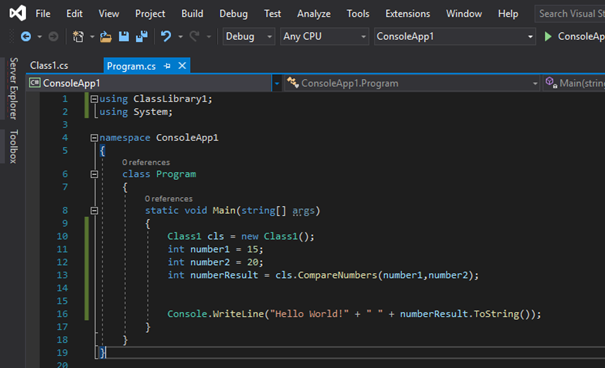Open the Build menu
The height and width of the screenshot is (368, 605).
pyautogui.click(x=192, y=14)
